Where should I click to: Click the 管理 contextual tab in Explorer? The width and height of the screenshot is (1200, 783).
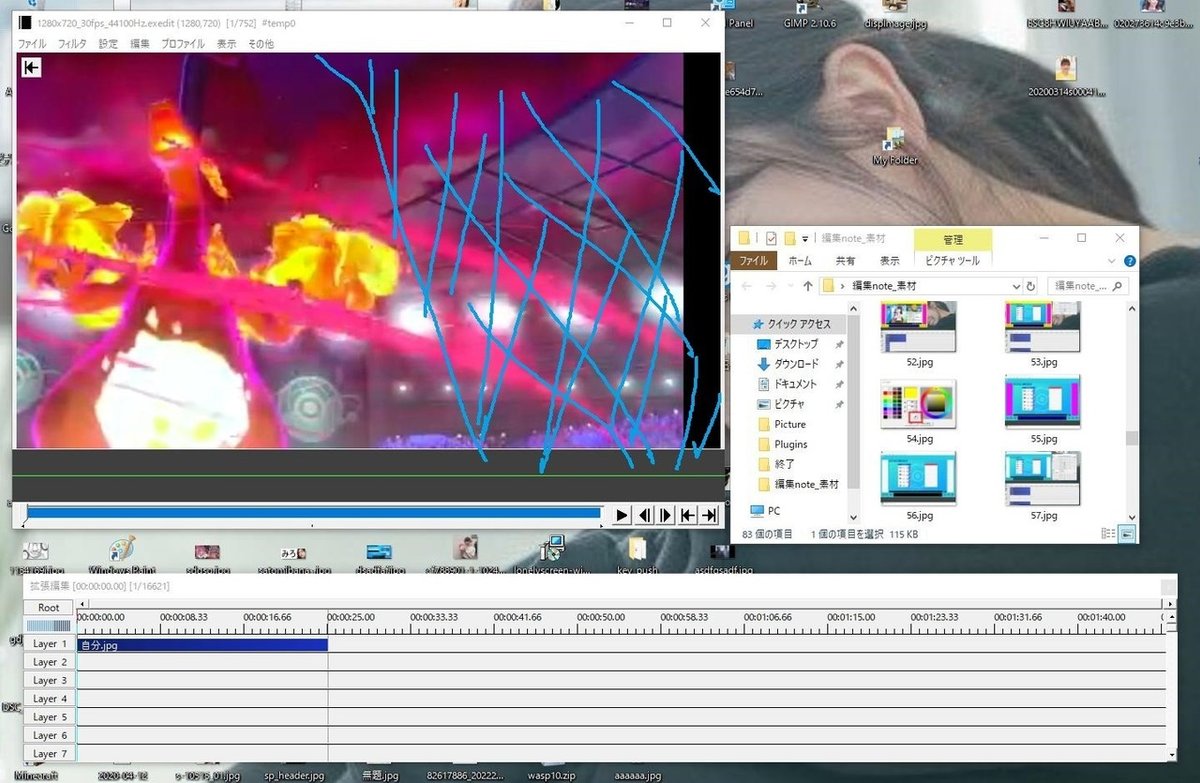click(x=953, y=240)
